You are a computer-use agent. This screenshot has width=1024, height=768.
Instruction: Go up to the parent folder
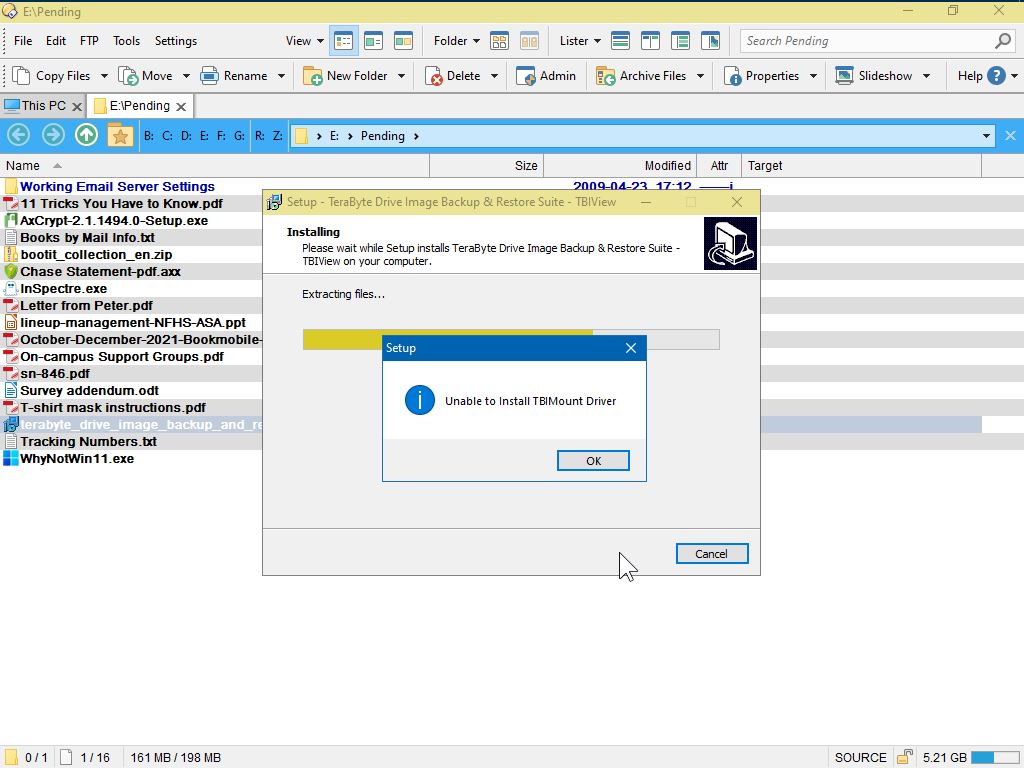click(86, 135)
